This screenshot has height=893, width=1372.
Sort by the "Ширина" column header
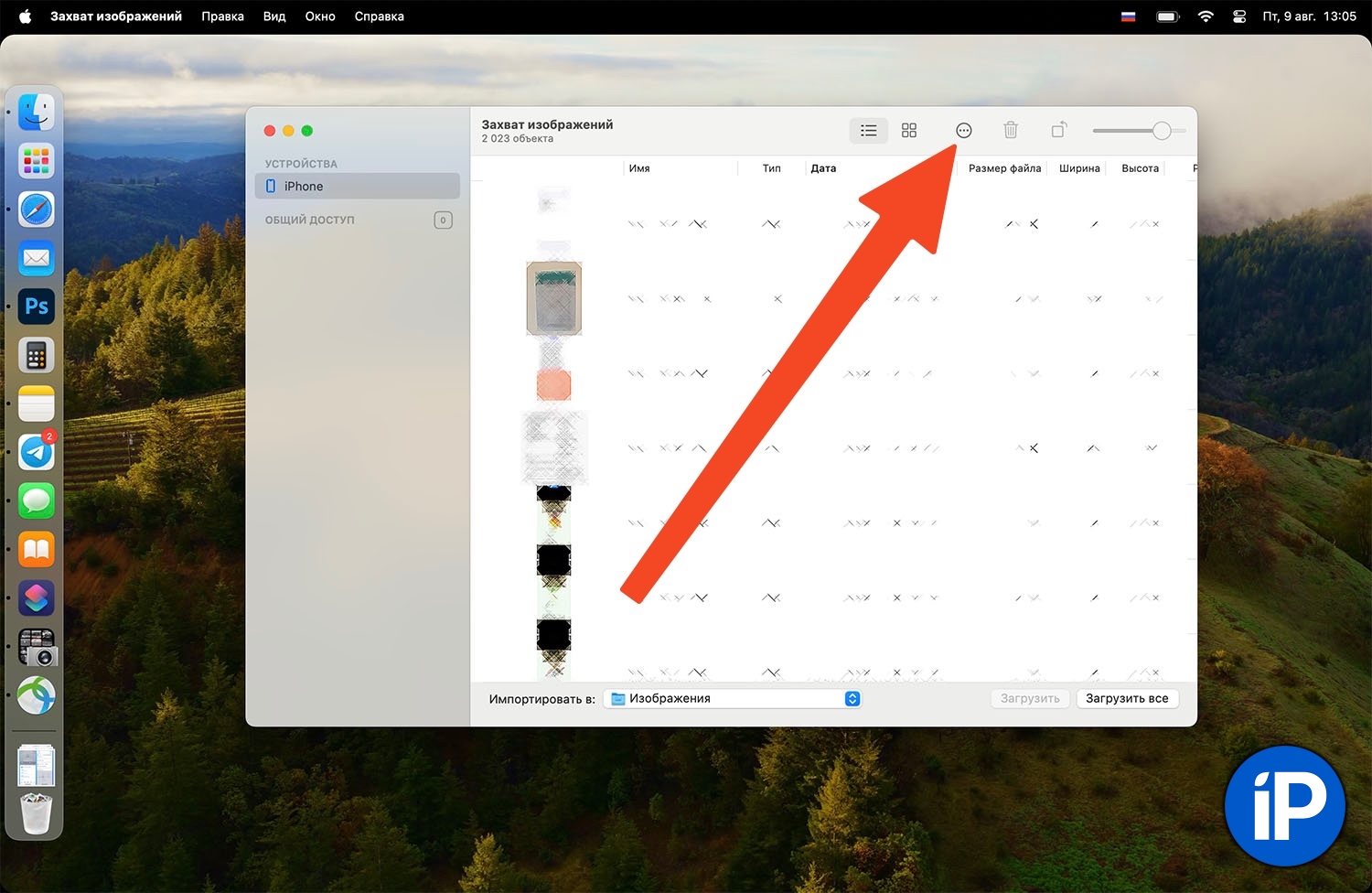click(1079, 168)
